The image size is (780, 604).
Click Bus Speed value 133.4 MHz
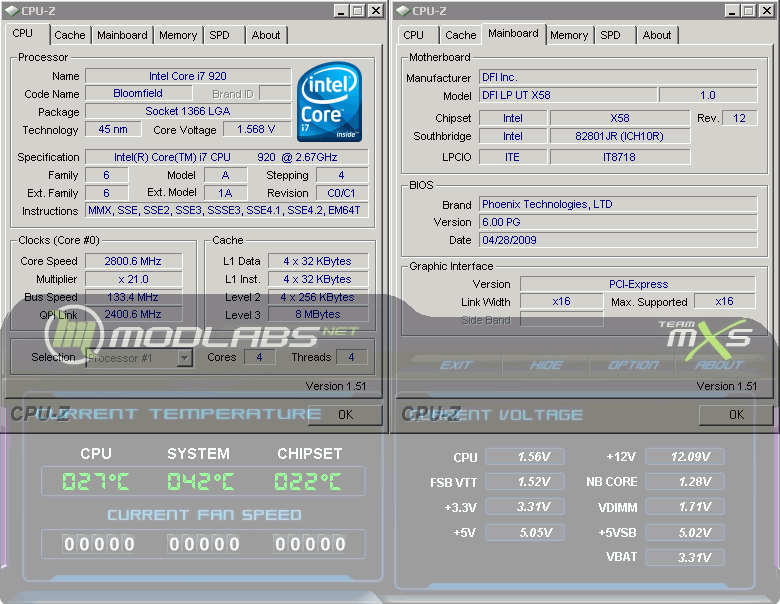click(133, 297)
